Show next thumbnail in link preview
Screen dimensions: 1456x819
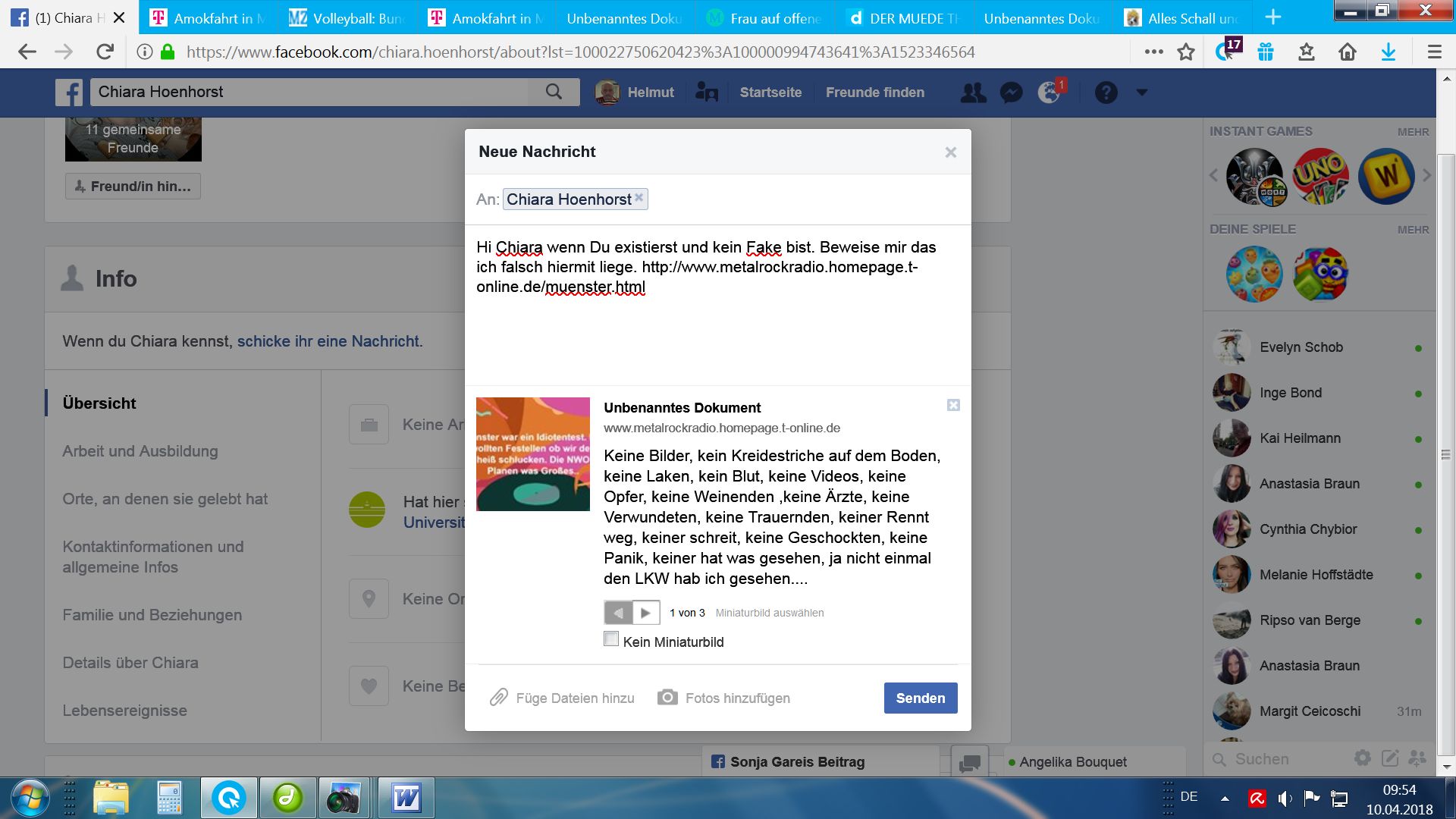[x=646, y=612]
